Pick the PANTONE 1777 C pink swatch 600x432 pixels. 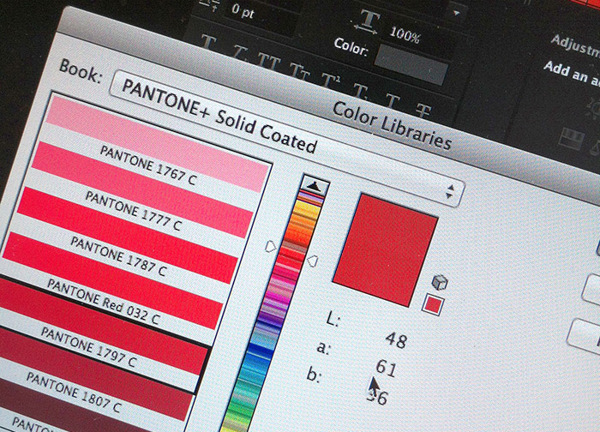[x=142, y=189]
